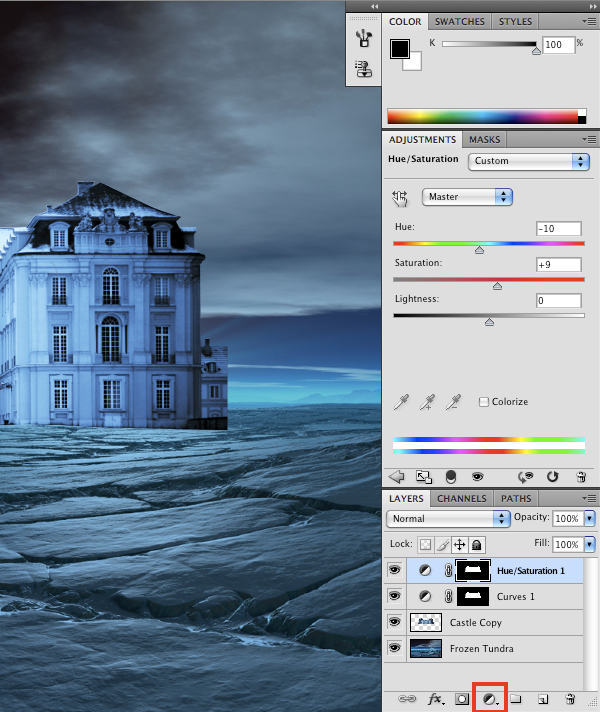This screenshot has width=600, height=712.
Task: Click the Saturation value field
Action: pyautogui.click(x=559, y=264)
